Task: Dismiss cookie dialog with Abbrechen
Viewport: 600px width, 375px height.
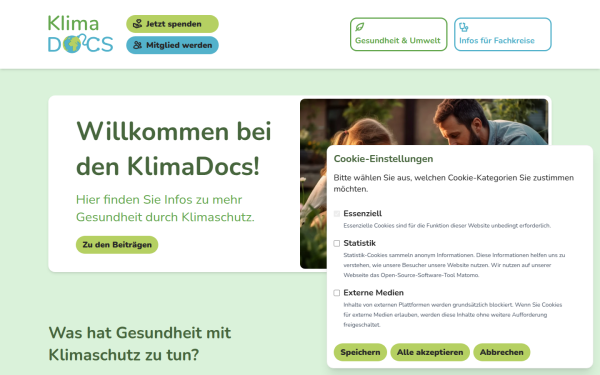Action: pos(502,352)
